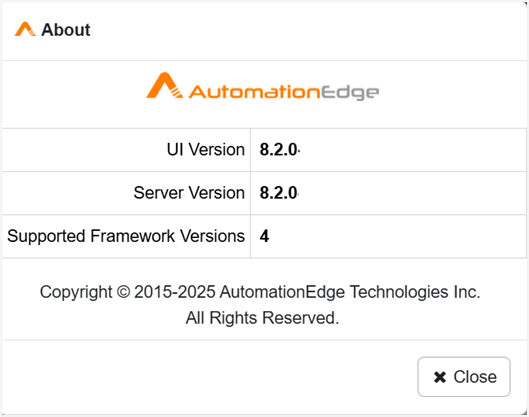Click the word Close on the button

click(475, 377)
